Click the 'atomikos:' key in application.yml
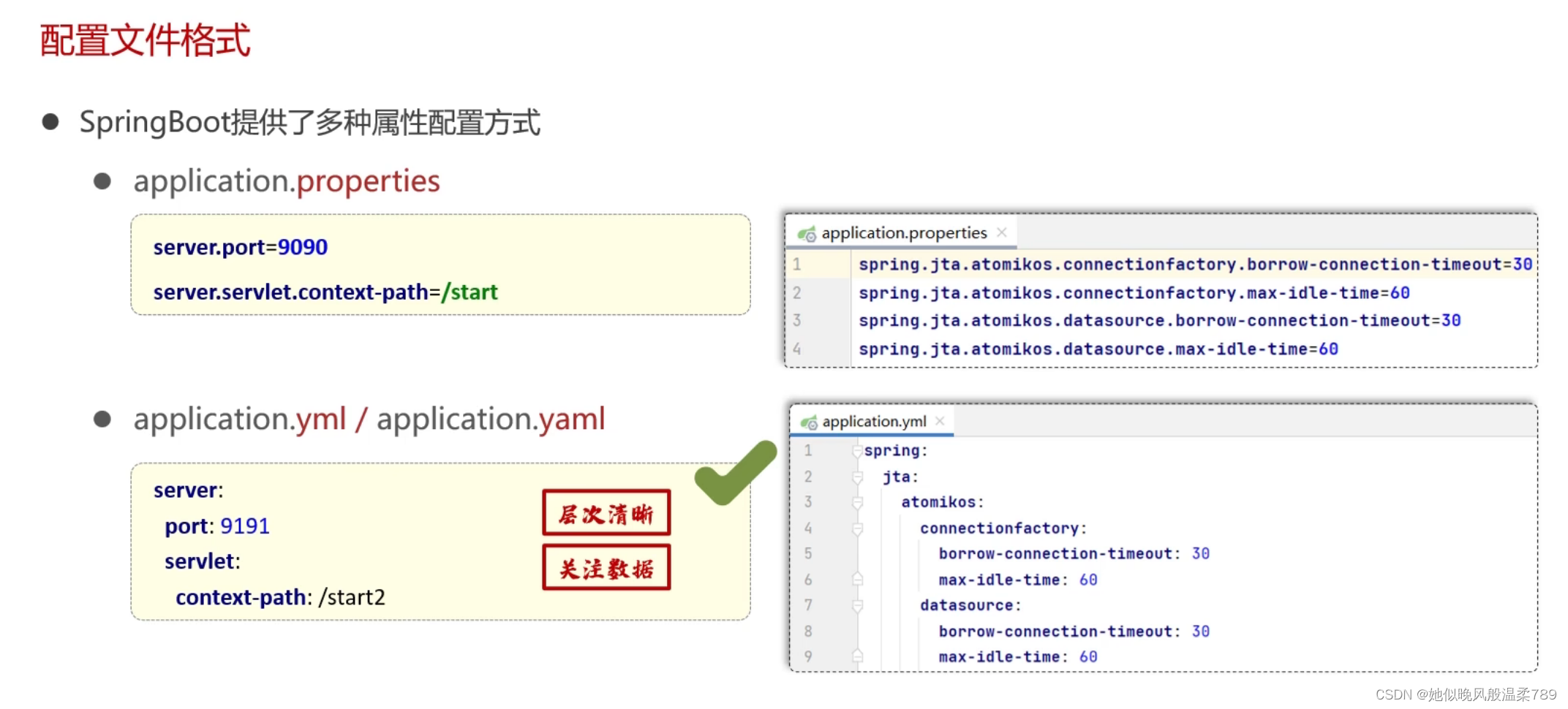 [942, 503]
